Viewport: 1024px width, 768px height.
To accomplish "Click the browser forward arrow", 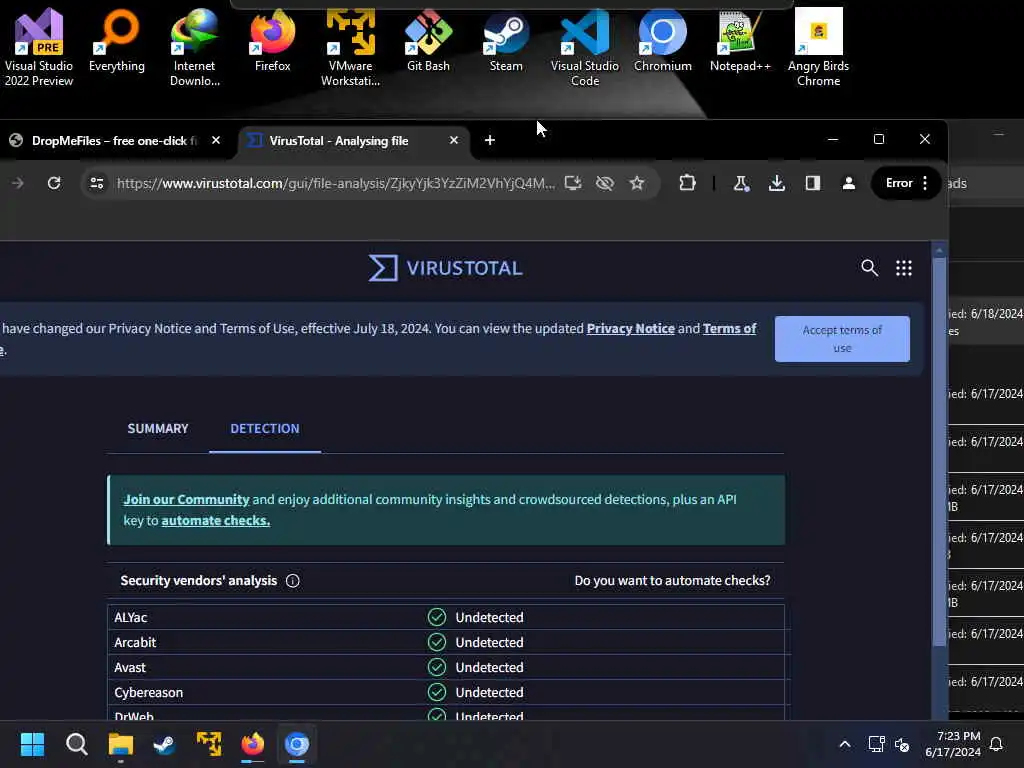I will [x=18, y=184].
